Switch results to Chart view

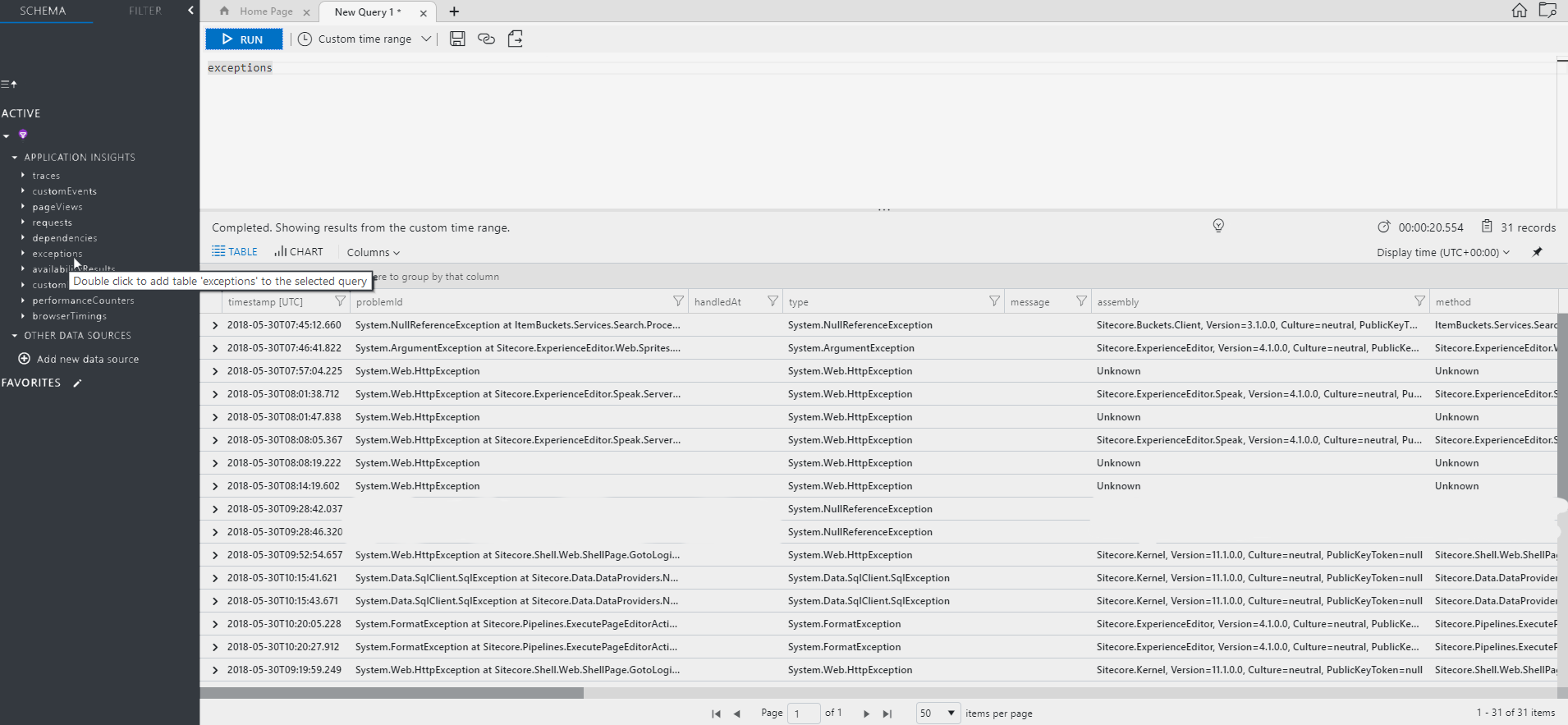[299, 252]
